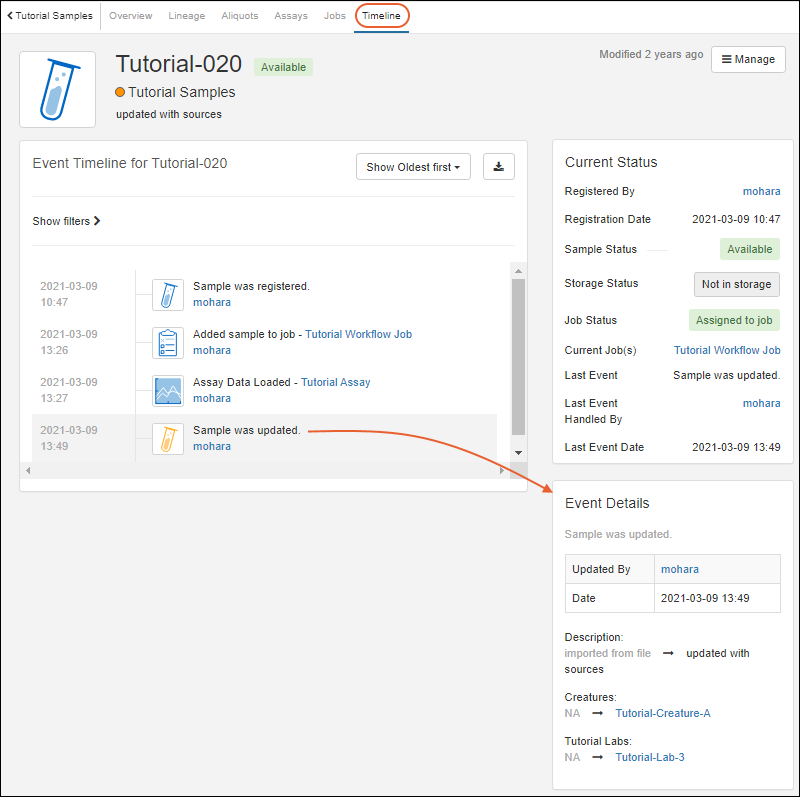Open the Manage menu
Screen dimensions: 800x797
click(748, 59)
